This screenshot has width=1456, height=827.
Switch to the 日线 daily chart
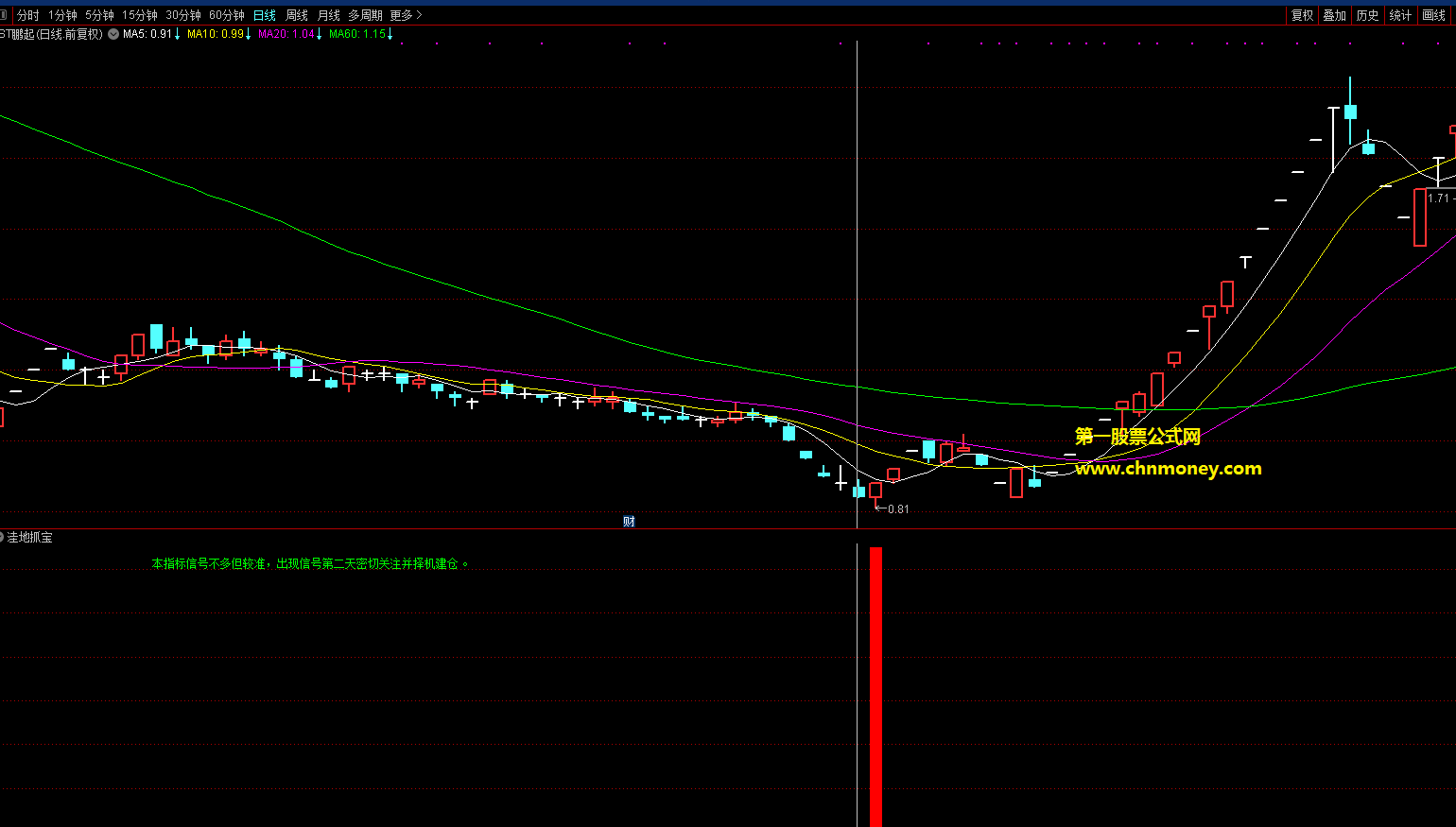265,15
